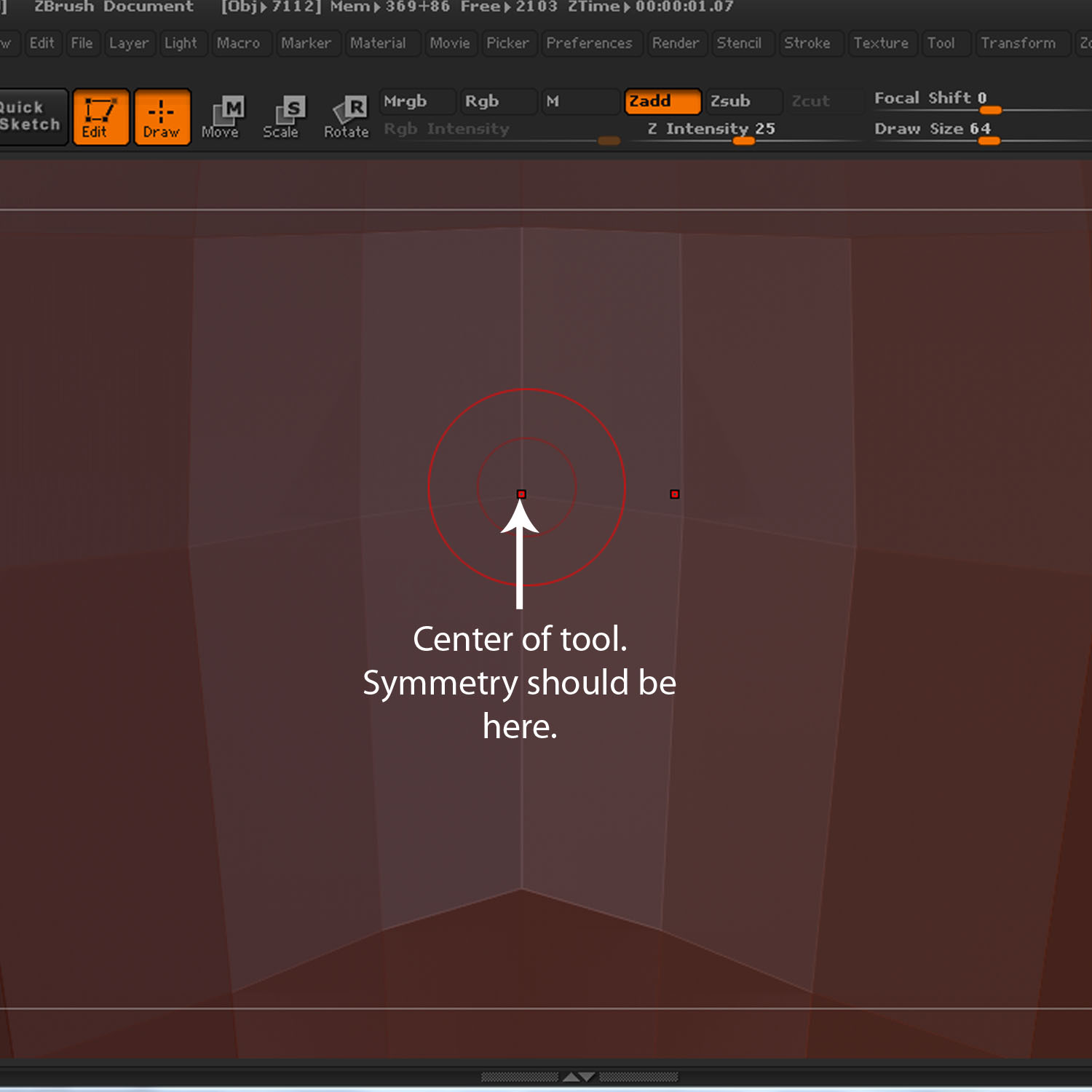Select the Draw mode icon
Image resolution: width=1092 pixels, height=1092 pixels.
tap(162, 116)
